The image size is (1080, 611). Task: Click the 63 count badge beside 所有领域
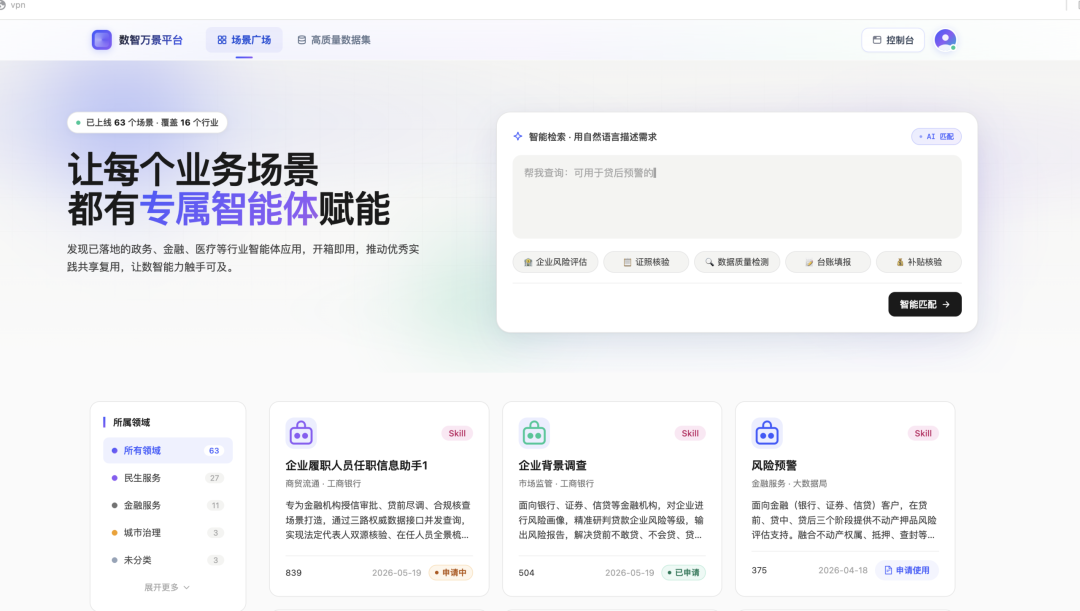point(214,451)
